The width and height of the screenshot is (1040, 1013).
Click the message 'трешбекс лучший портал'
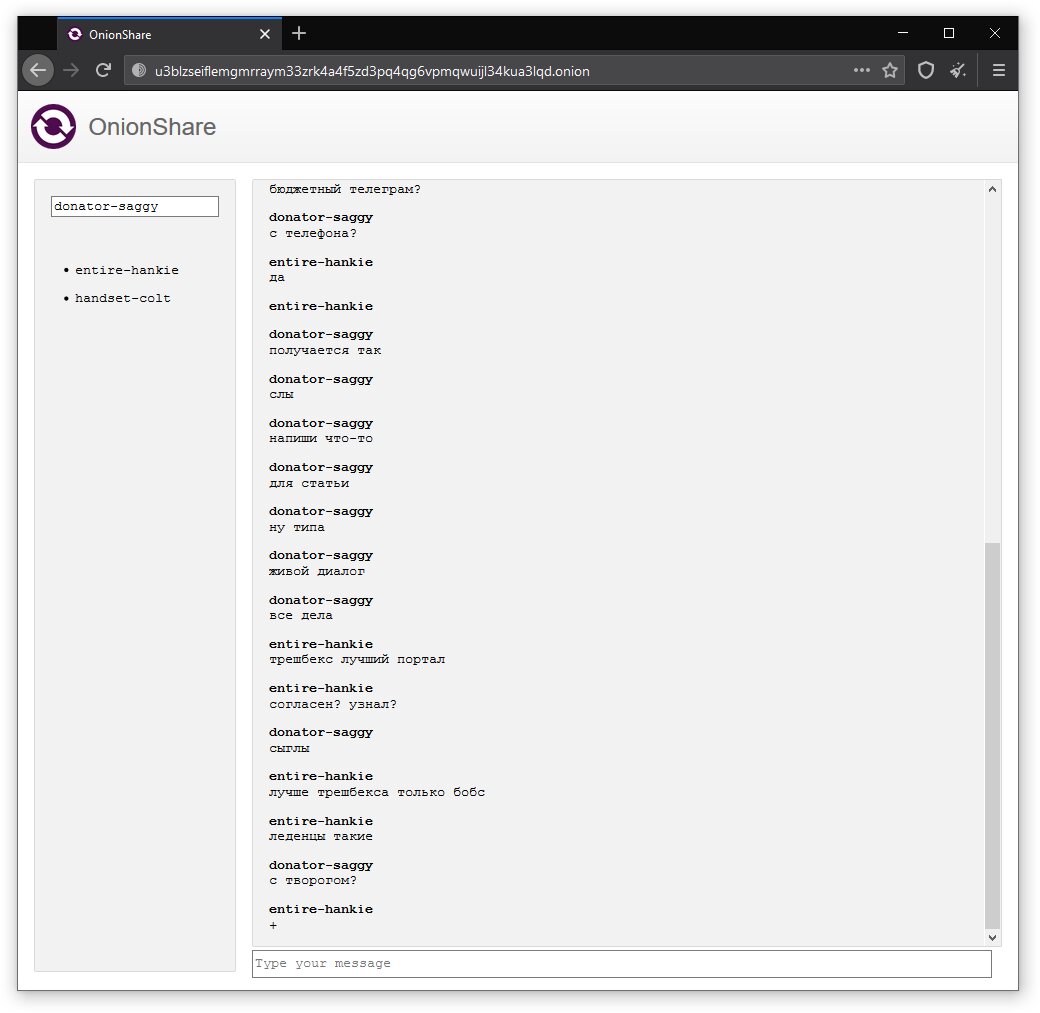click(357, 659)
